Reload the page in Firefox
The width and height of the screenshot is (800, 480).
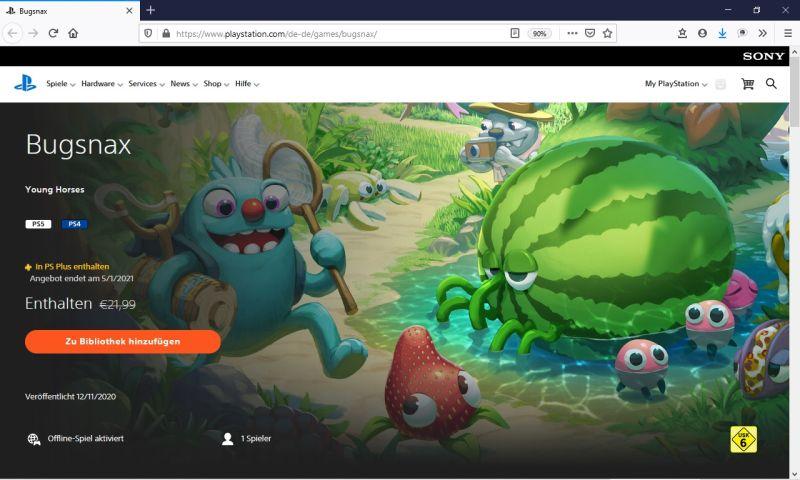(53, 33)
